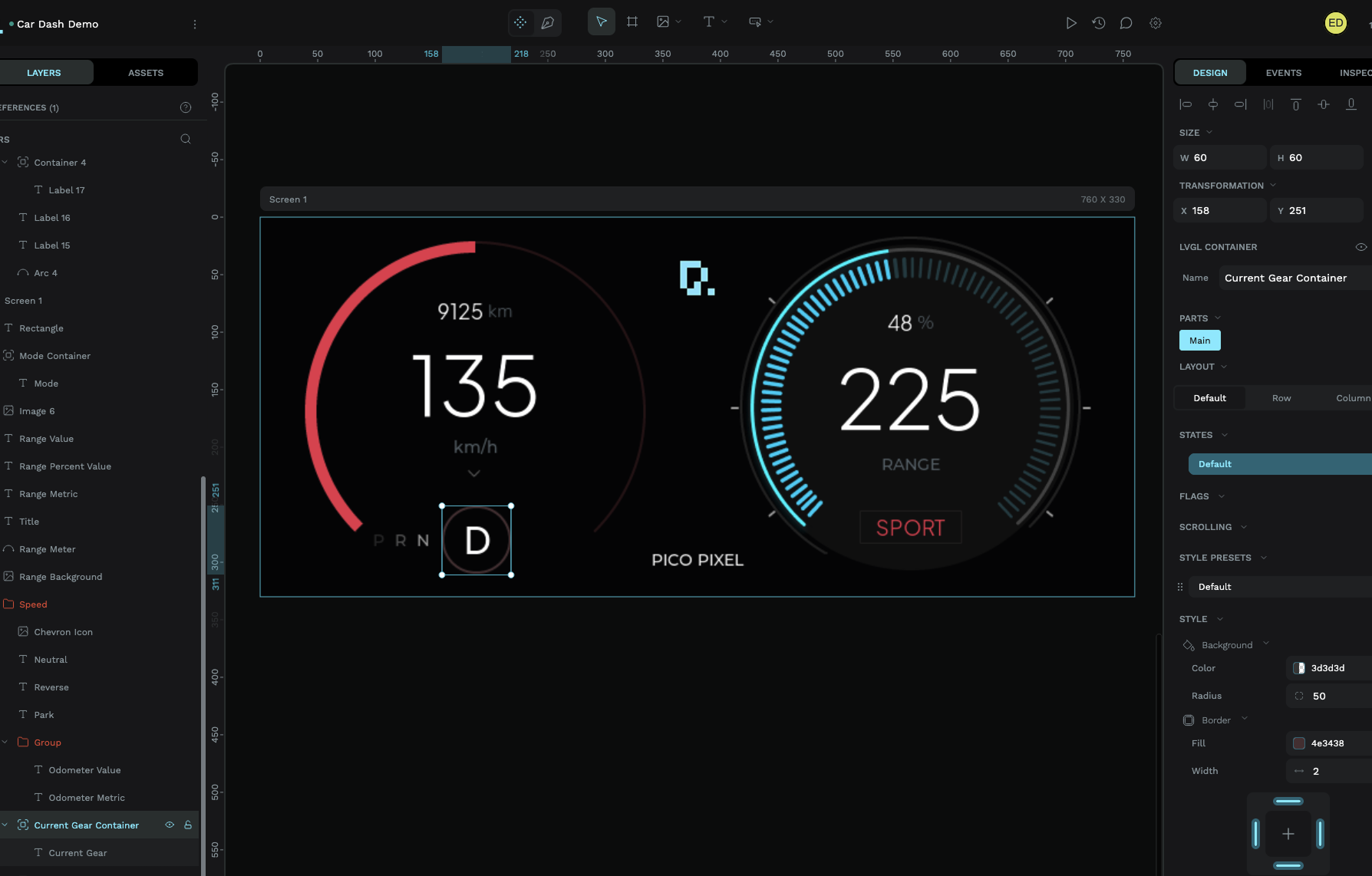Screen dimensions: 1372x876
Task: Switch to the Assets tab
Action: [x=145, y=71]
